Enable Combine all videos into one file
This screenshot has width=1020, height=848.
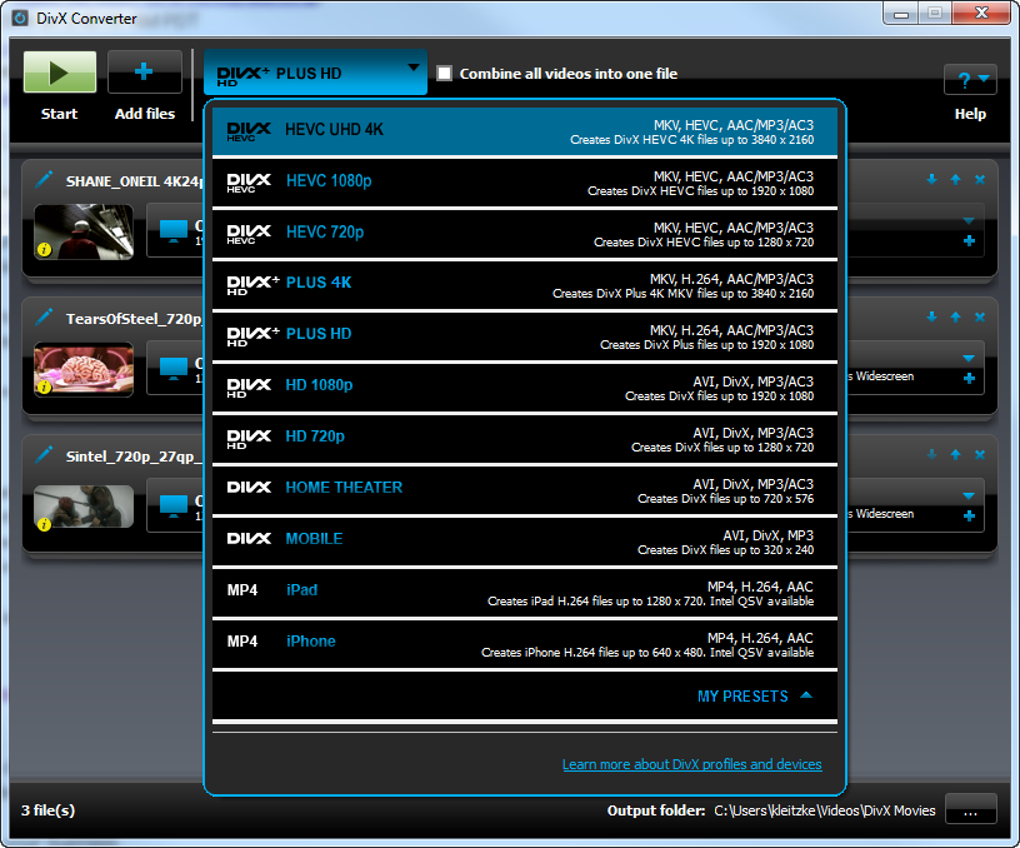coord(445,73)
